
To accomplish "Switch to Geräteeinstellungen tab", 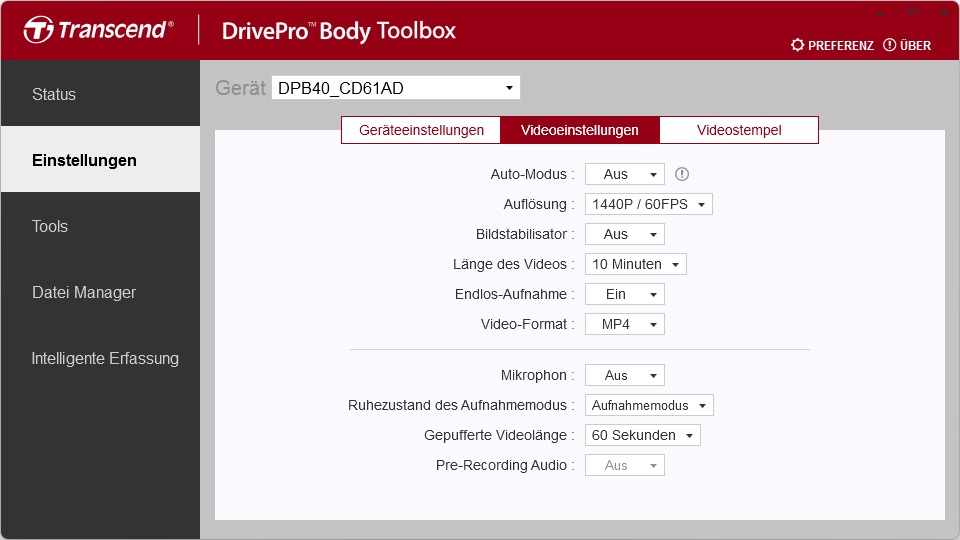I will coord(421,130).
